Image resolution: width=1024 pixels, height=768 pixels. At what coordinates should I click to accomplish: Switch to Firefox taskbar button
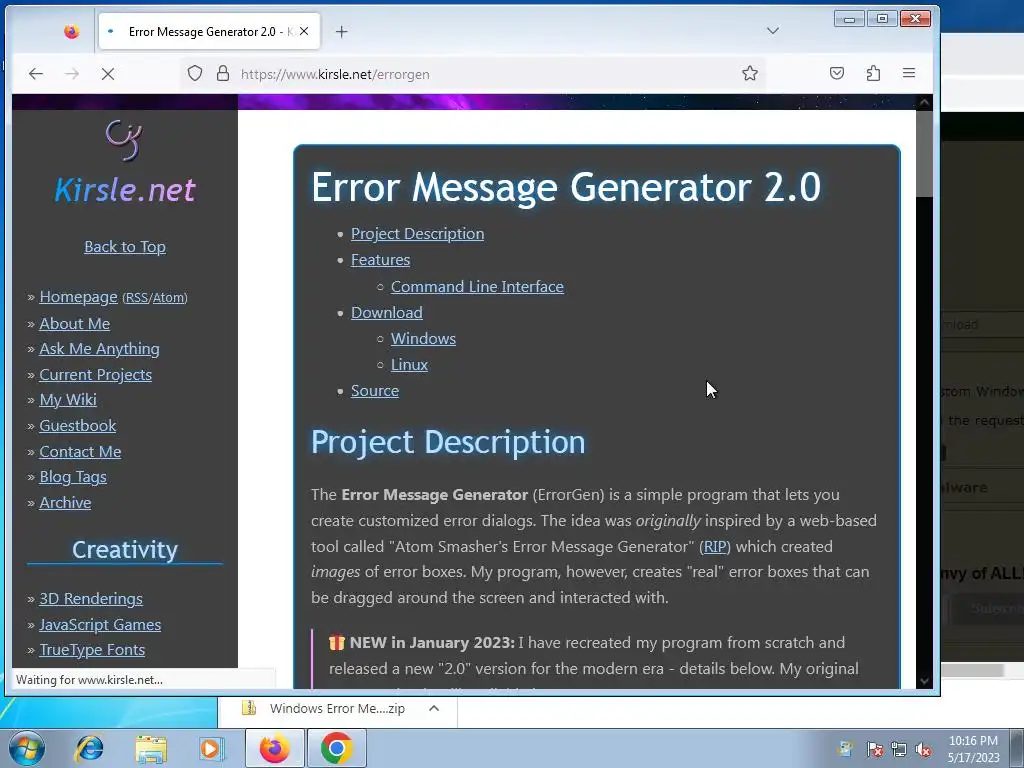click(274, 748)
